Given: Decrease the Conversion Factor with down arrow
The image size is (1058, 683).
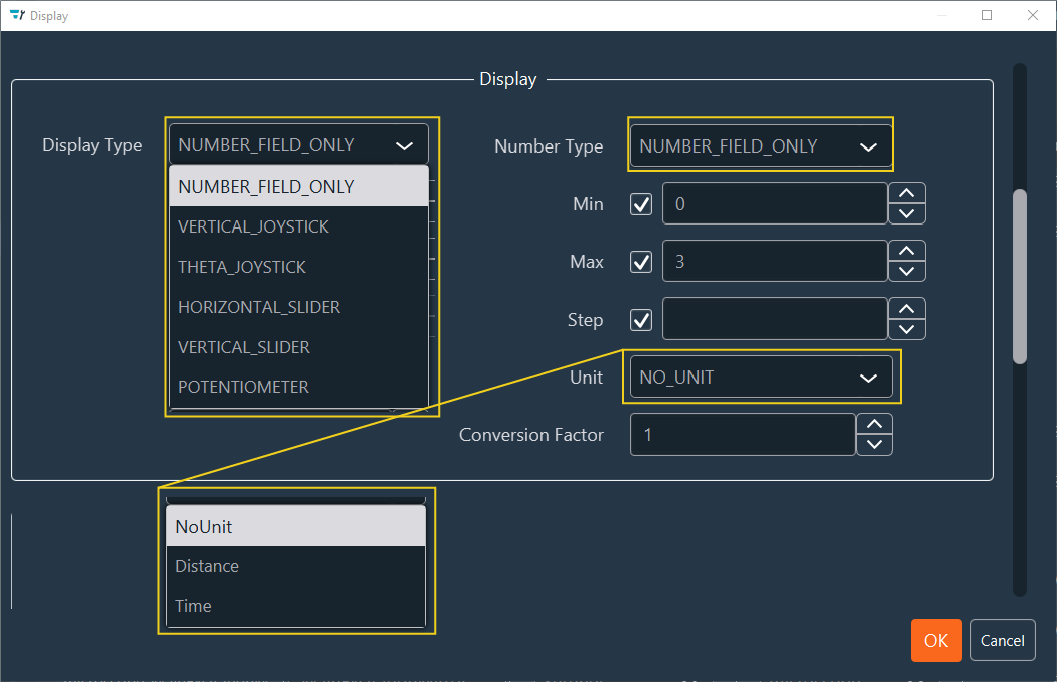Looking at the screenshot, I should pyautogui.click(x=874, y=444).
